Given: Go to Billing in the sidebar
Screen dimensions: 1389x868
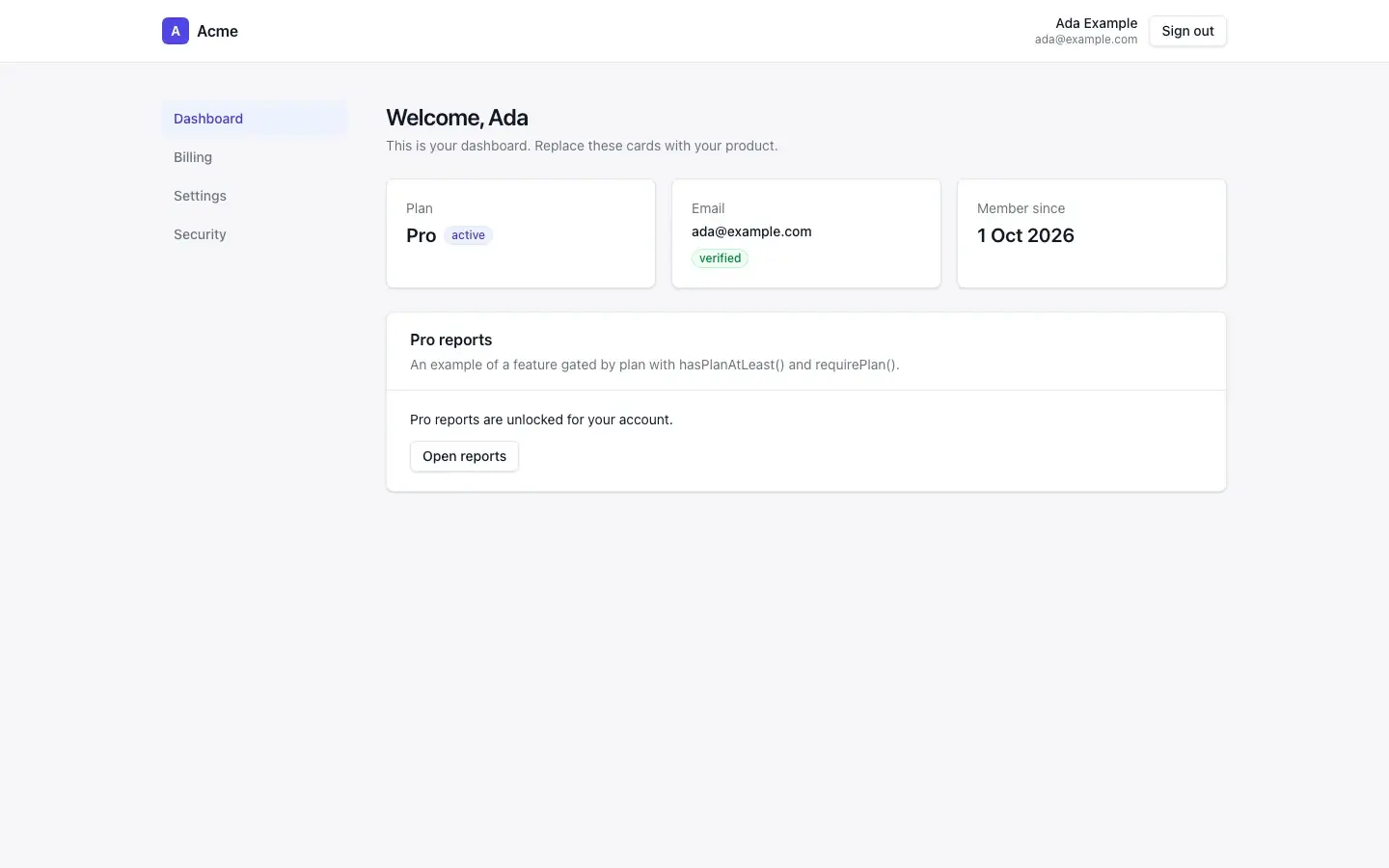Looking at the screenshot, I should [255, 157].
